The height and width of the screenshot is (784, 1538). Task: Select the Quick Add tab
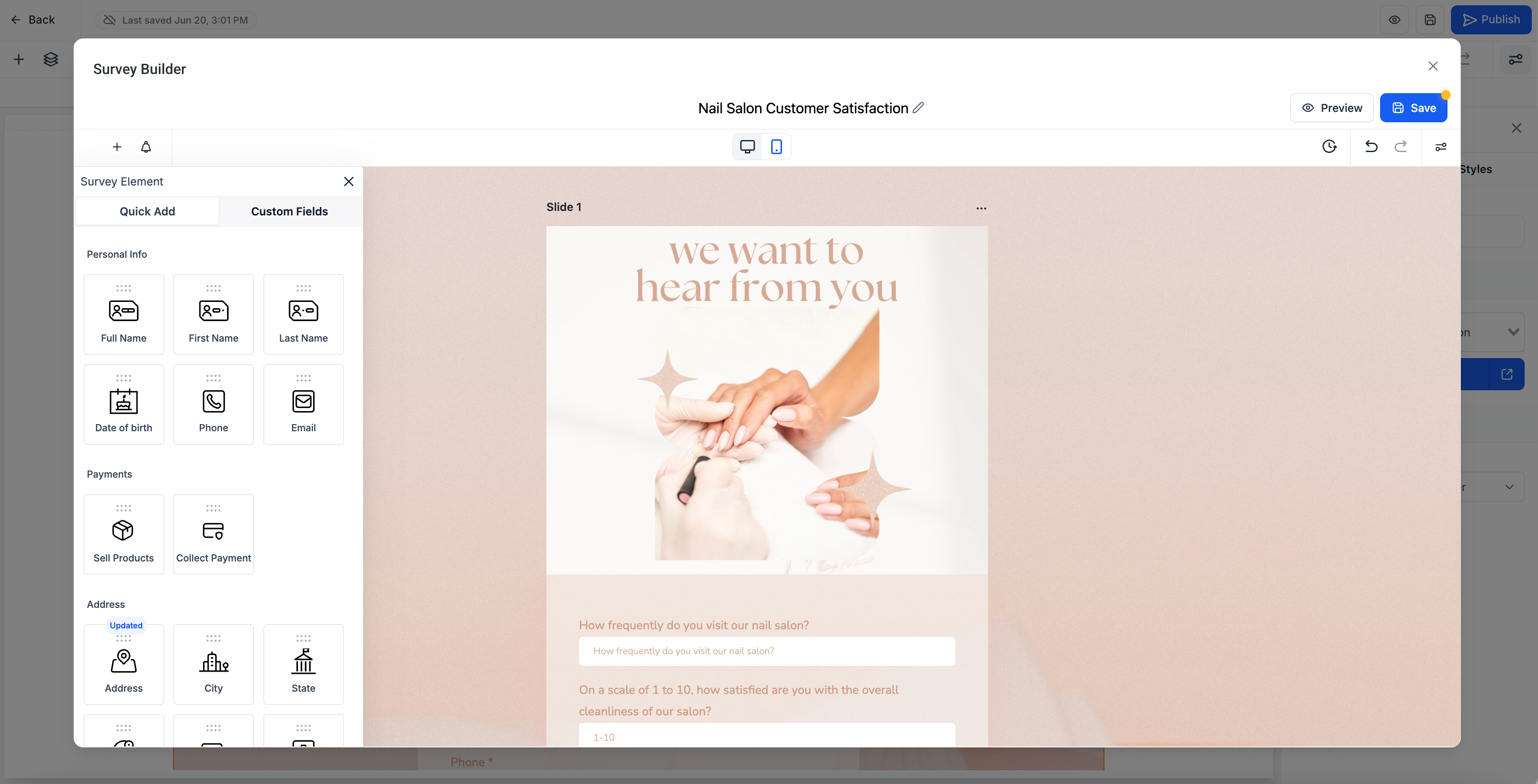(x=147, y=211)
